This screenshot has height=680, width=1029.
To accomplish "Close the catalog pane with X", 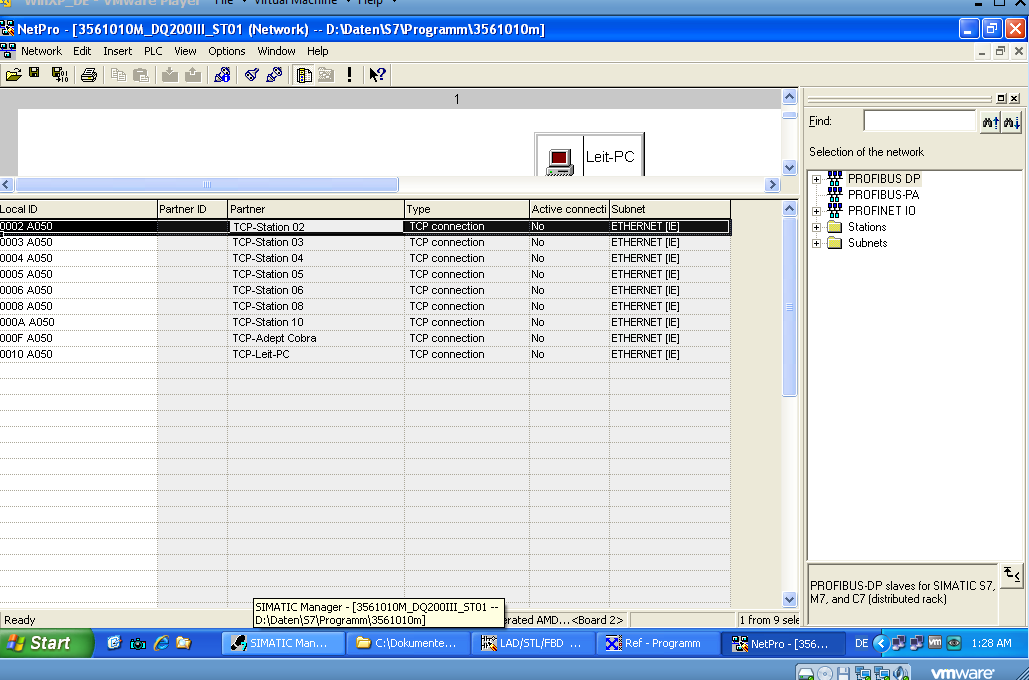I will pyautogui.click(x=1014, y=98).
